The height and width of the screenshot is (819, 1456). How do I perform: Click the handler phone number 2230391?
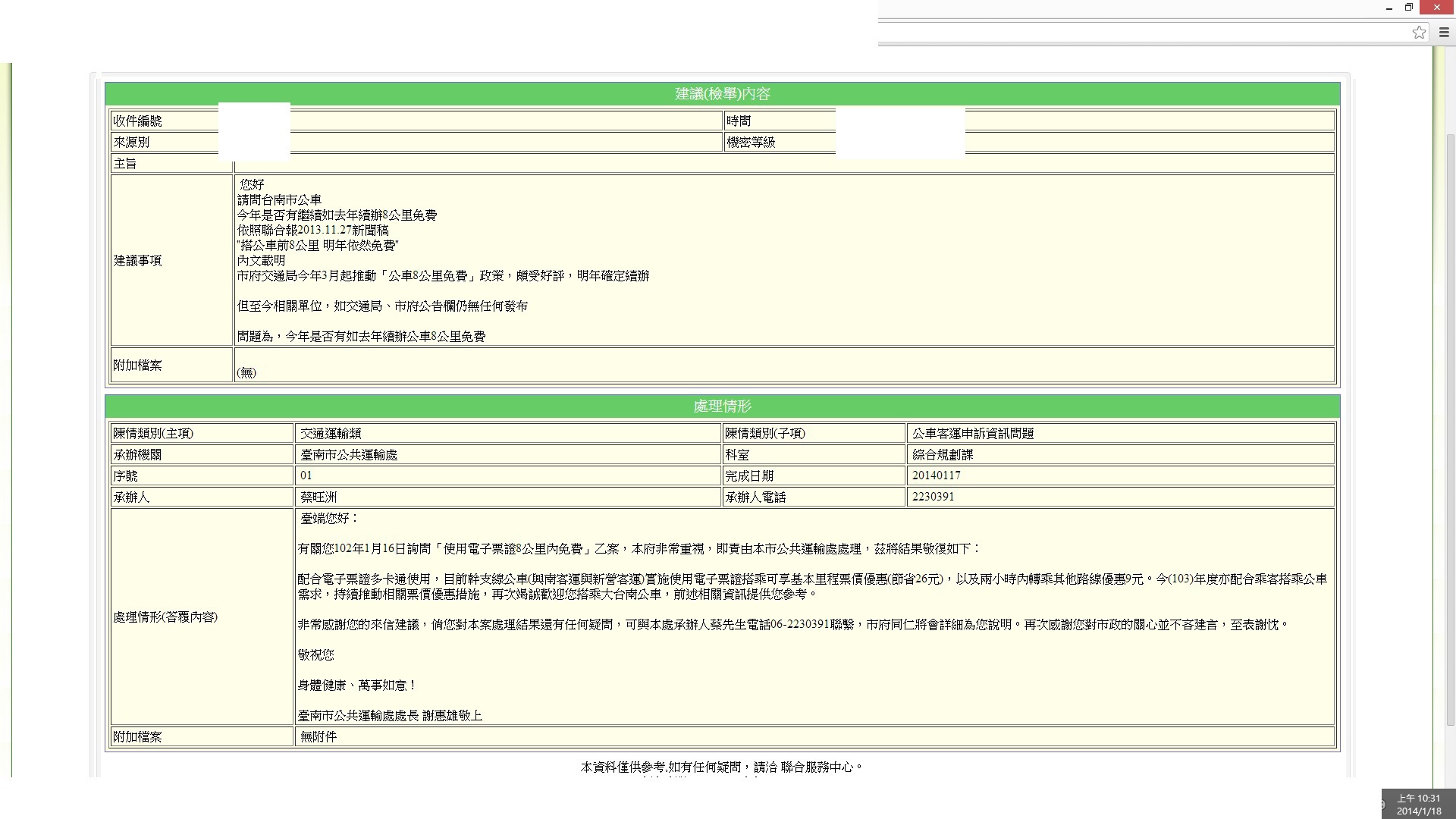coord(934,497)
